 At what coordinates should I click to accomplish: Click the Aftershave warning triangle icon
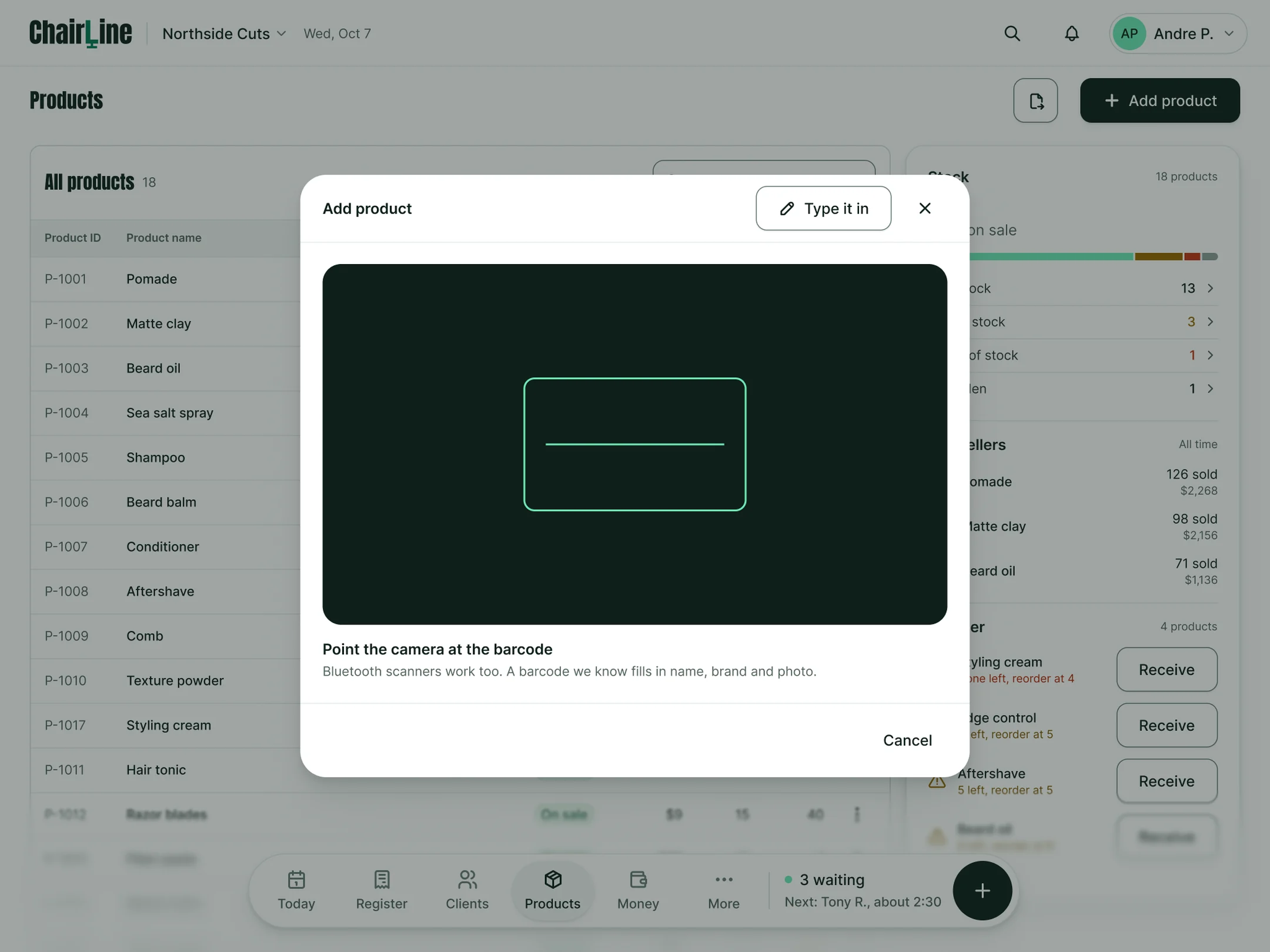pos(937,781)
